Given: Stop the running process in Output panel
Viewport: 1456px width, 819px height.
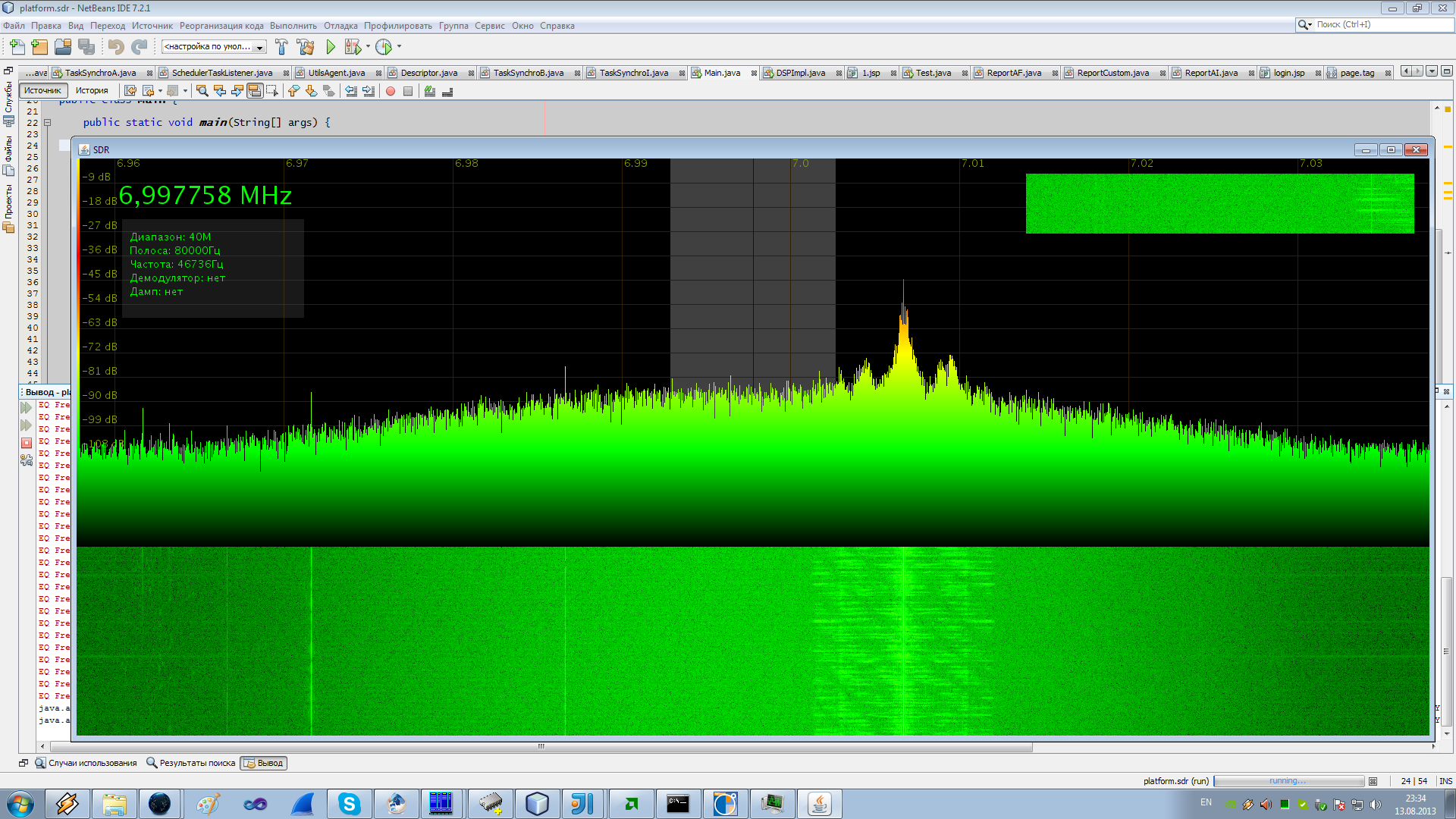Looking at the screenshot, I should click(x=27, y=443).
